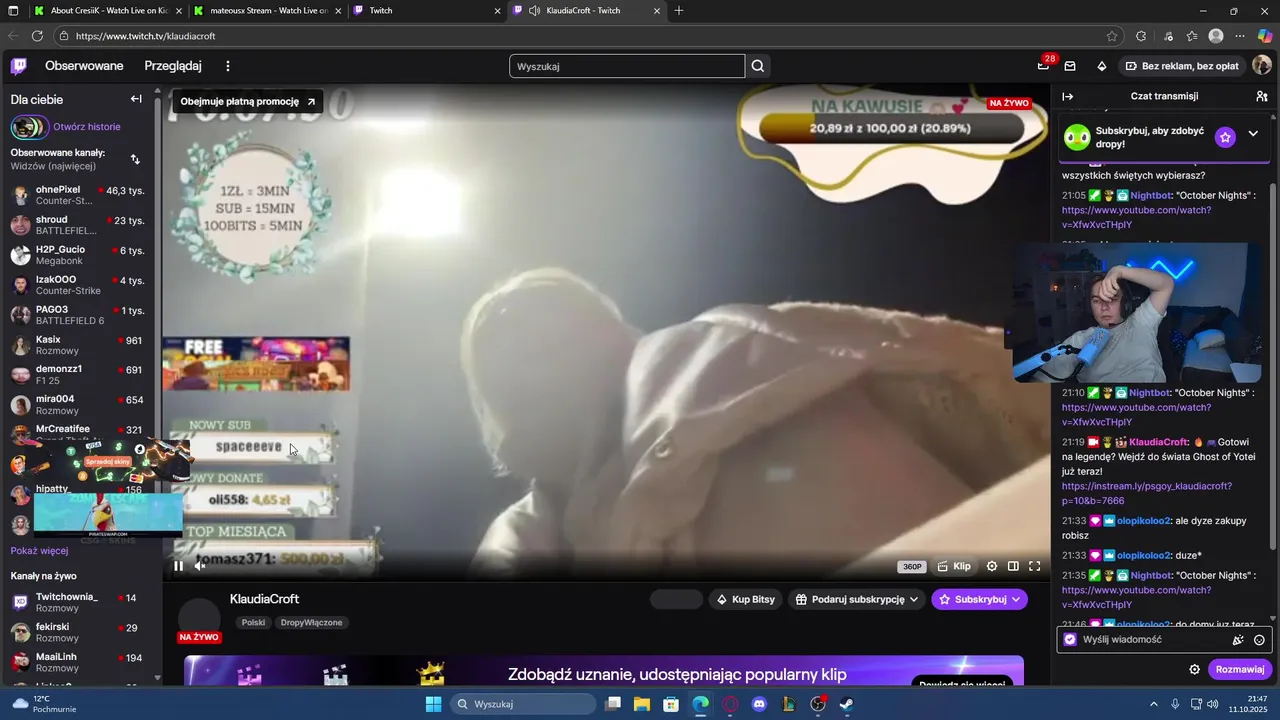Expand the list with Pokaż więcej

click(x=39, y=551)
